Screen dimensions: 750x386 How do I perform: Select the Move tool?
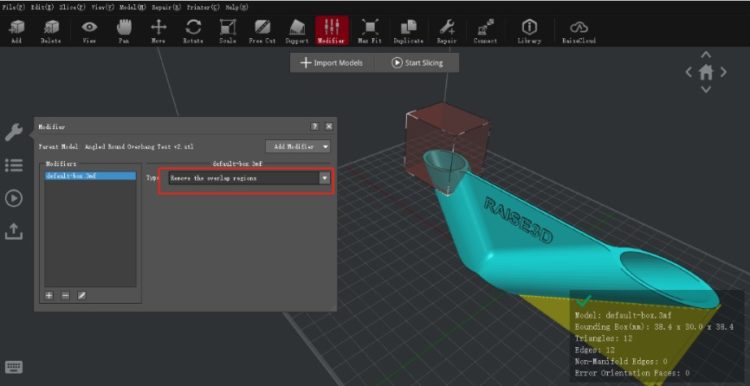click(158, 31)
